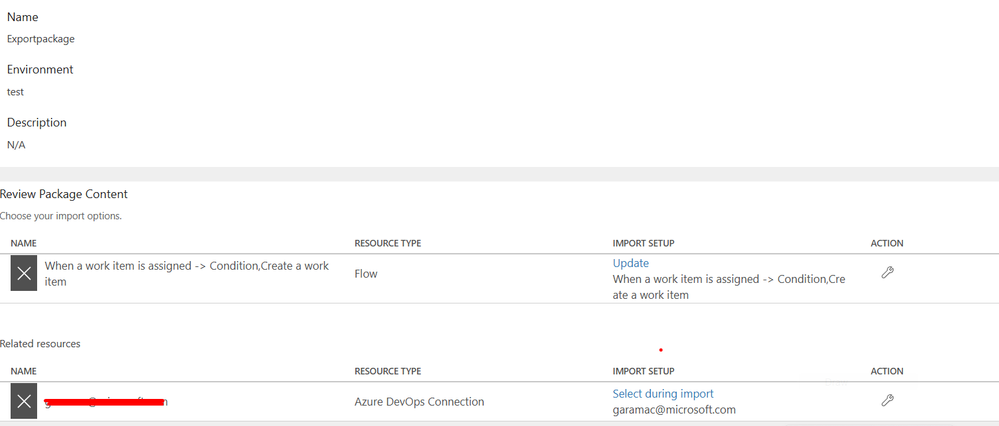This screenshot has height=426, width=999.
Task: Click the environment value 'test'
Action: tap(15, 92)
